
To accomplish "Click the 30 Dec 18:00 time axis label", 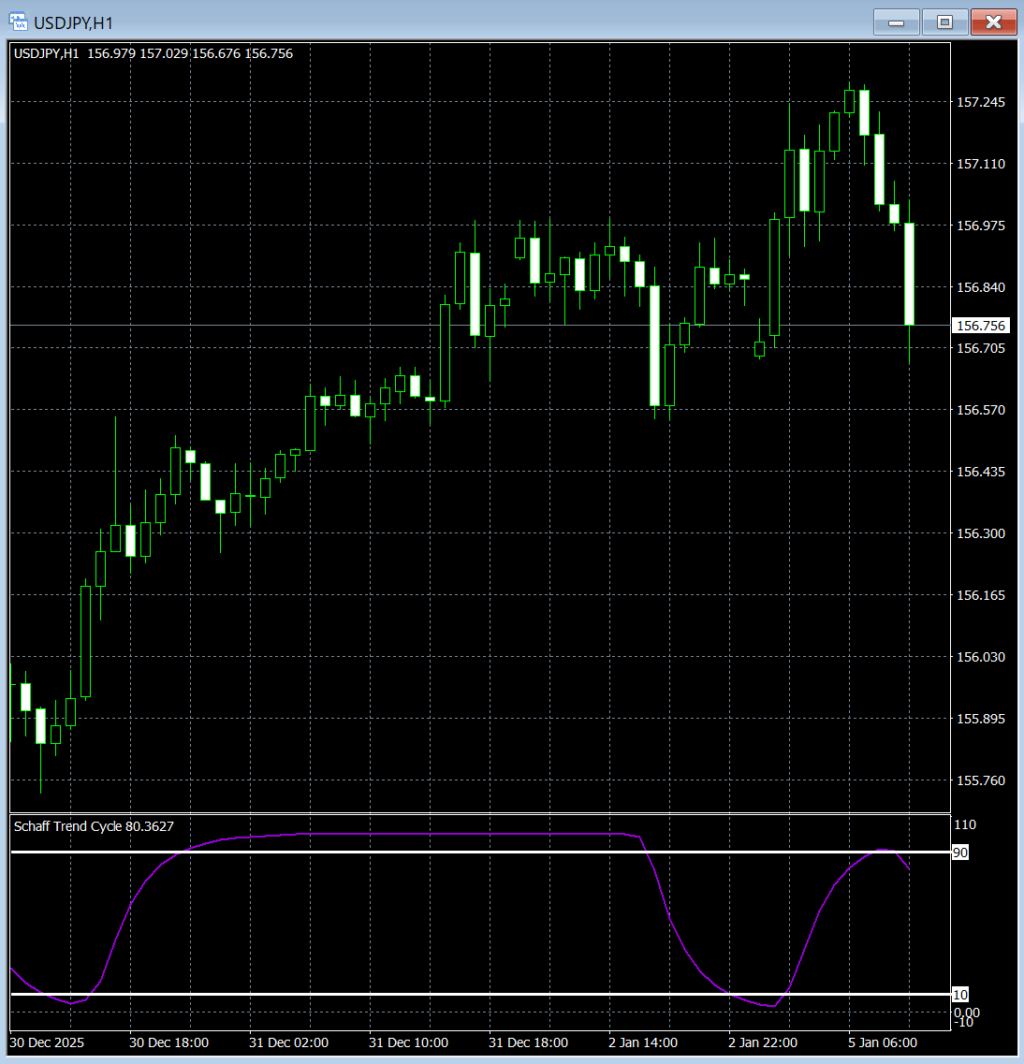I will tap(169, 1042).
